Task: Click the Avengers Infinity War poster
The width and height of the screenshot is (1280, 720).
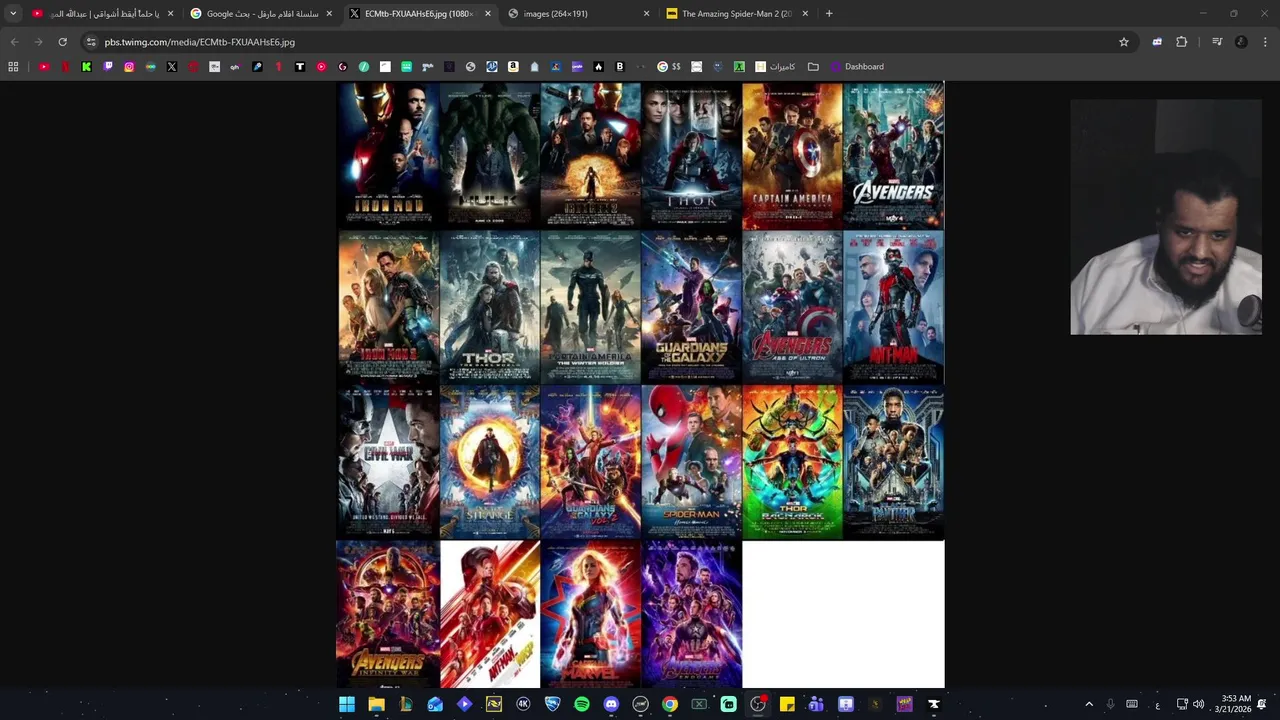Action: [388, 615]
